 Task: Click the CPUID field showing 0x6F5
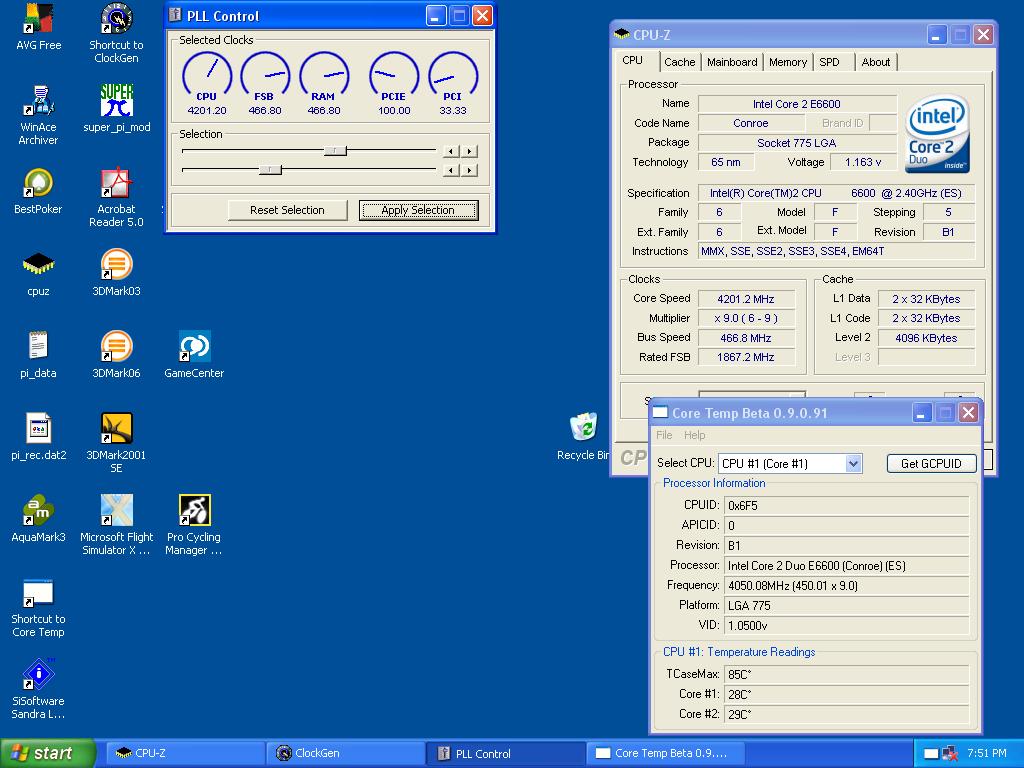point(846,505)
